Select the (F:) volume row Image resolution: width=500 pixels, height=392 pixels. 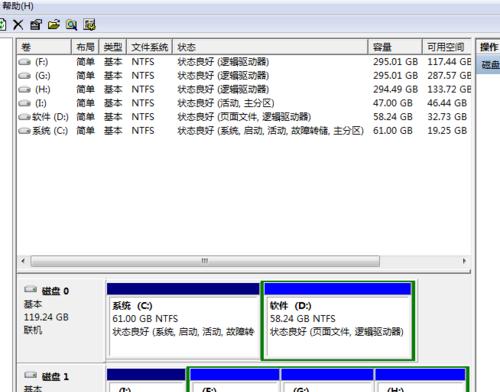[x=244, y=62]
